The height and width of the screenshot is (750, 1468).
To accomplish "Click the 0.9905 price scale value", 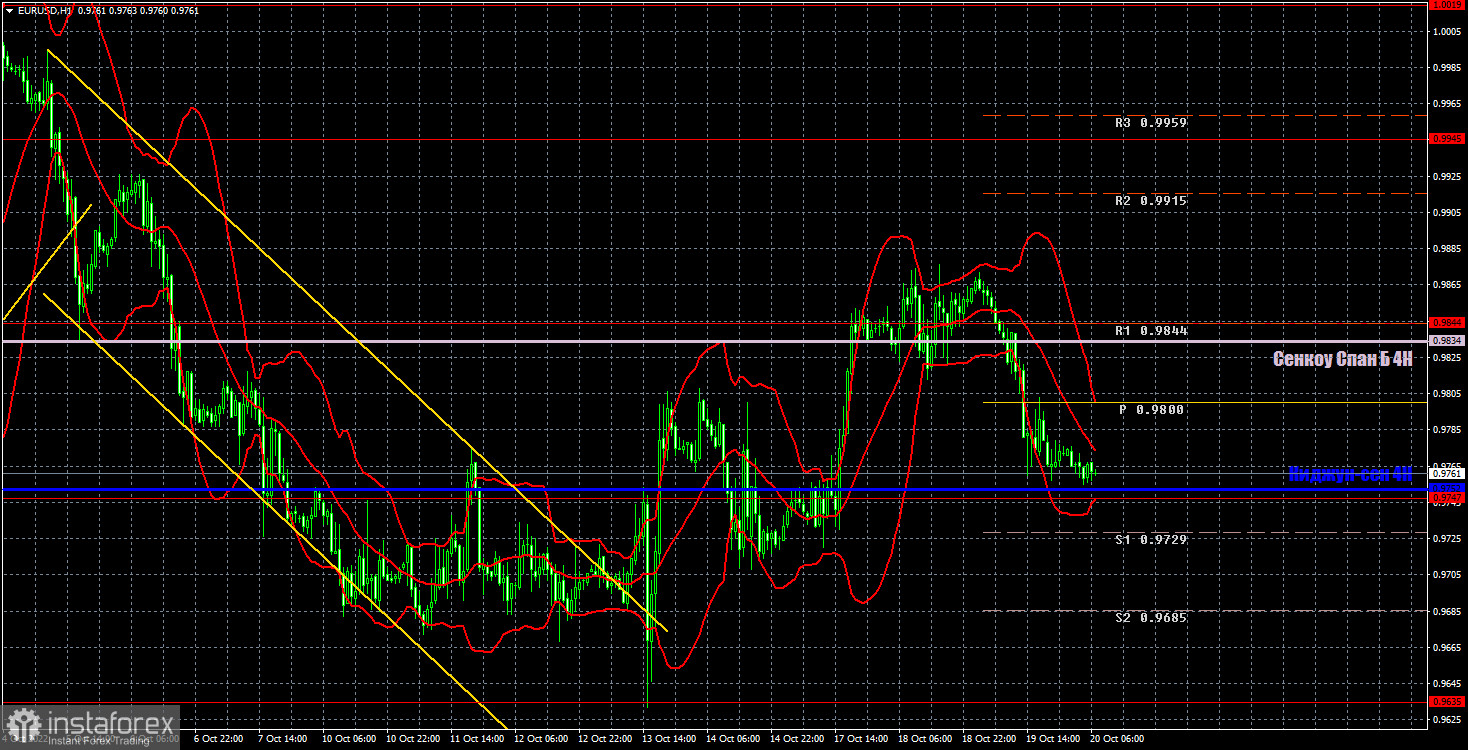I will (x=1448, y=213).
